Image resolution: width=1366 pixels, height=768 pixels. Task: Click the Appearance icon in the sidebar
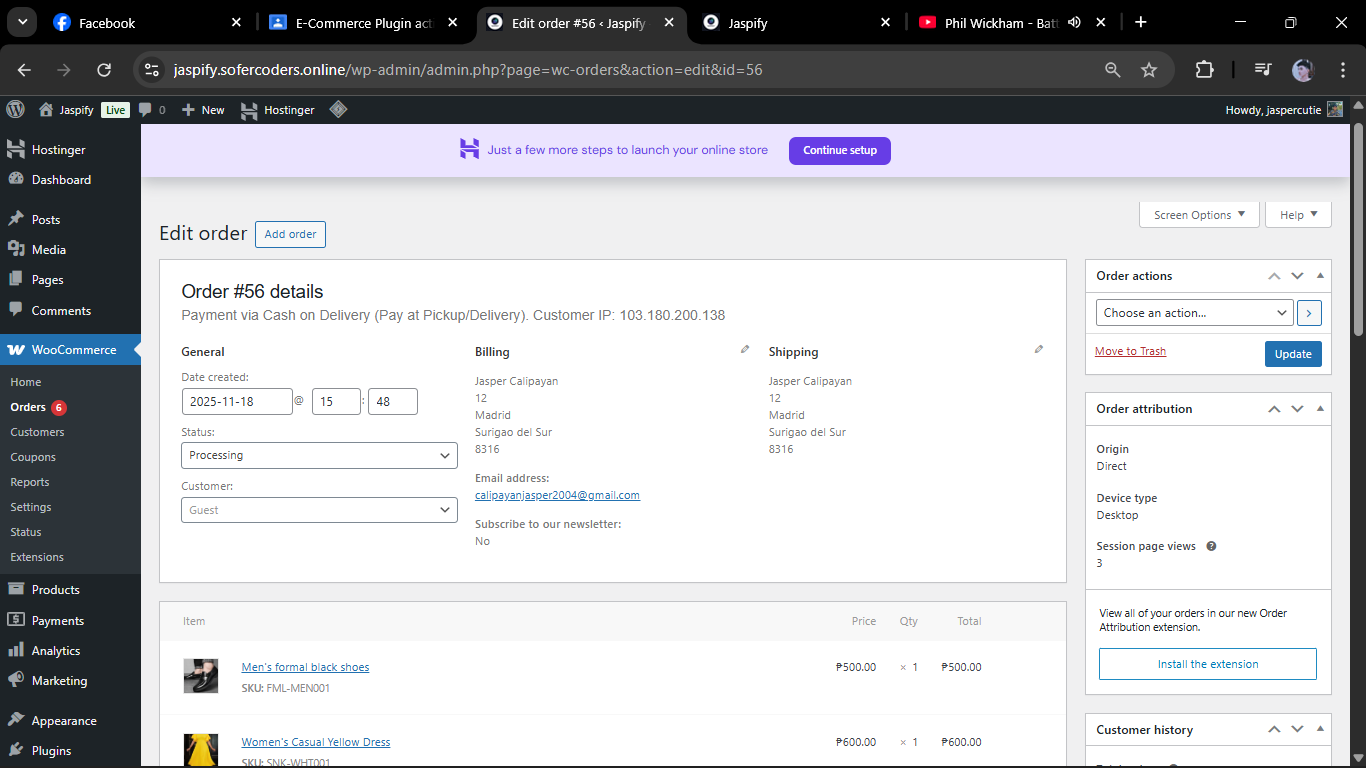(x=18, y=720)
